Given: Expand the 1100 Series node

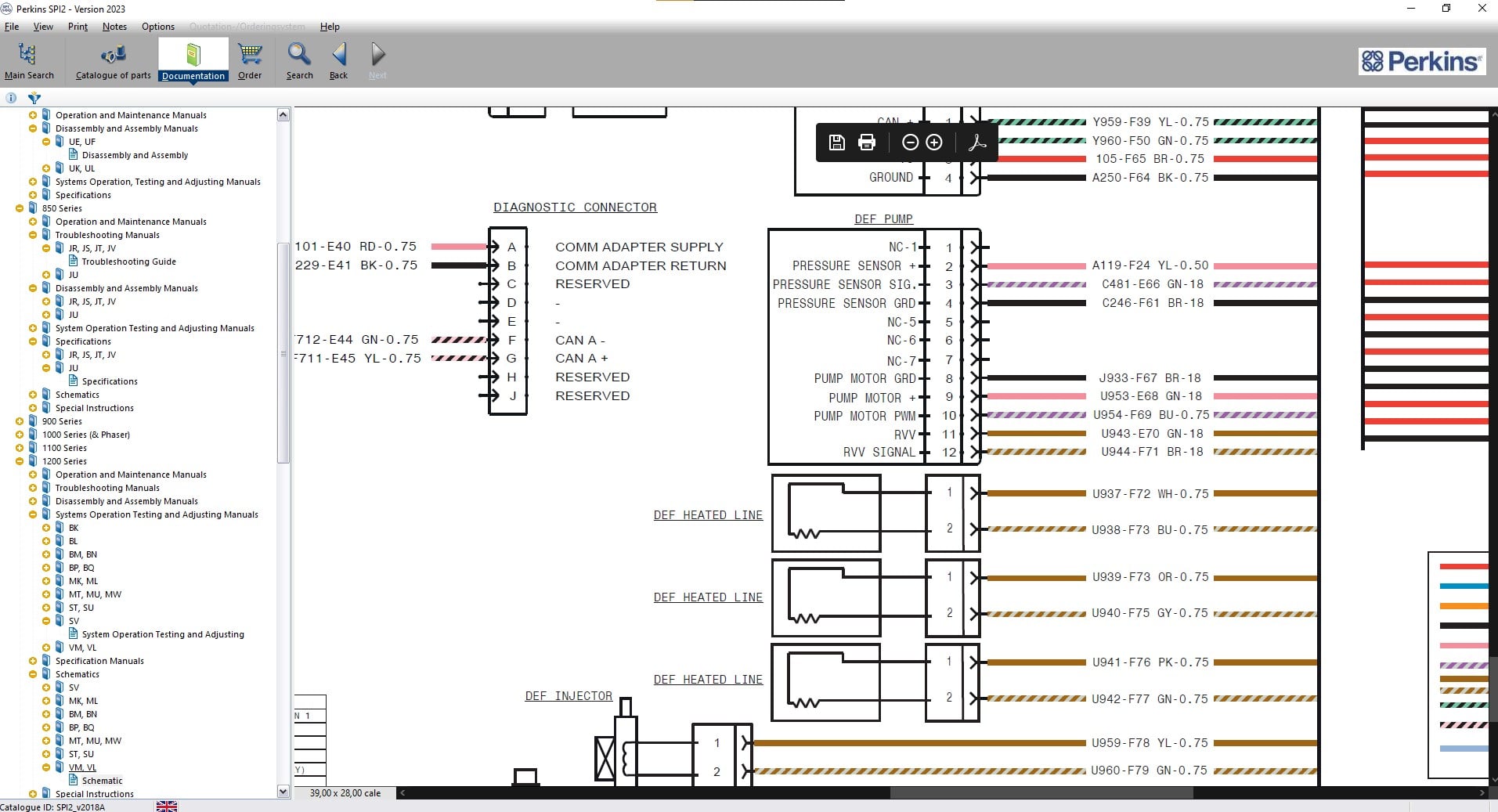Looking at the screenshot, I should tap(20, 448).
